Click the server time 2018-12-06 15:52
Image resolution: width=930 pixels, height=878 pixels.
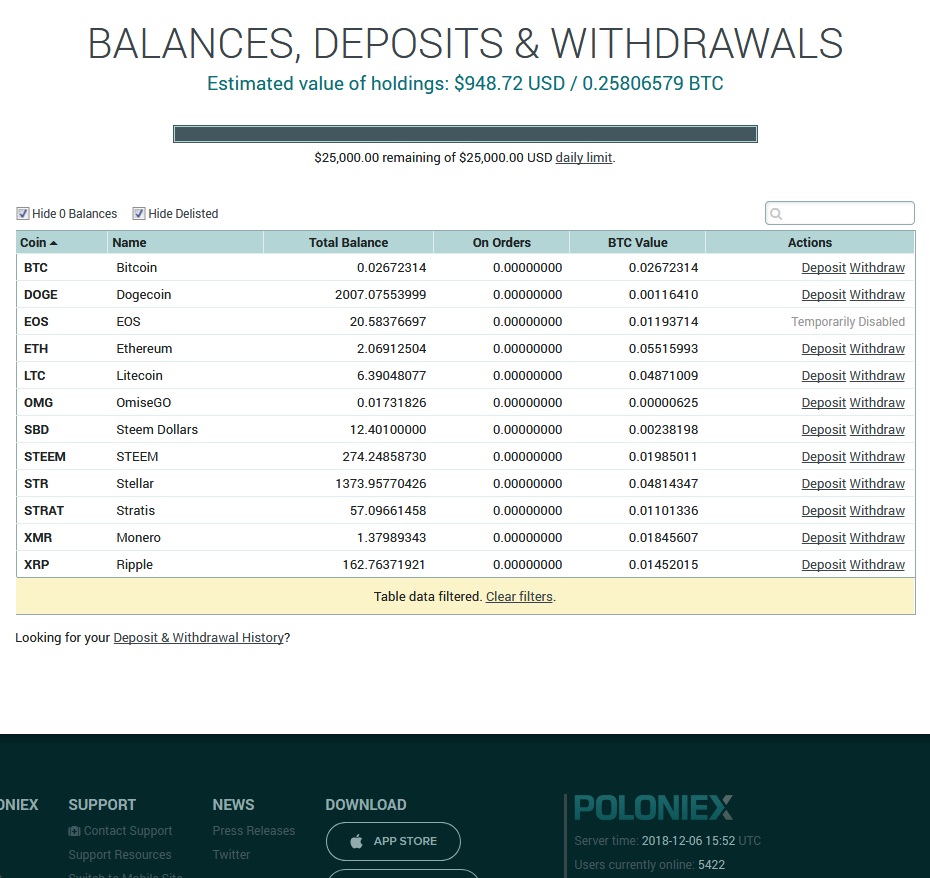pyautogui.click(x=688, y=841)
